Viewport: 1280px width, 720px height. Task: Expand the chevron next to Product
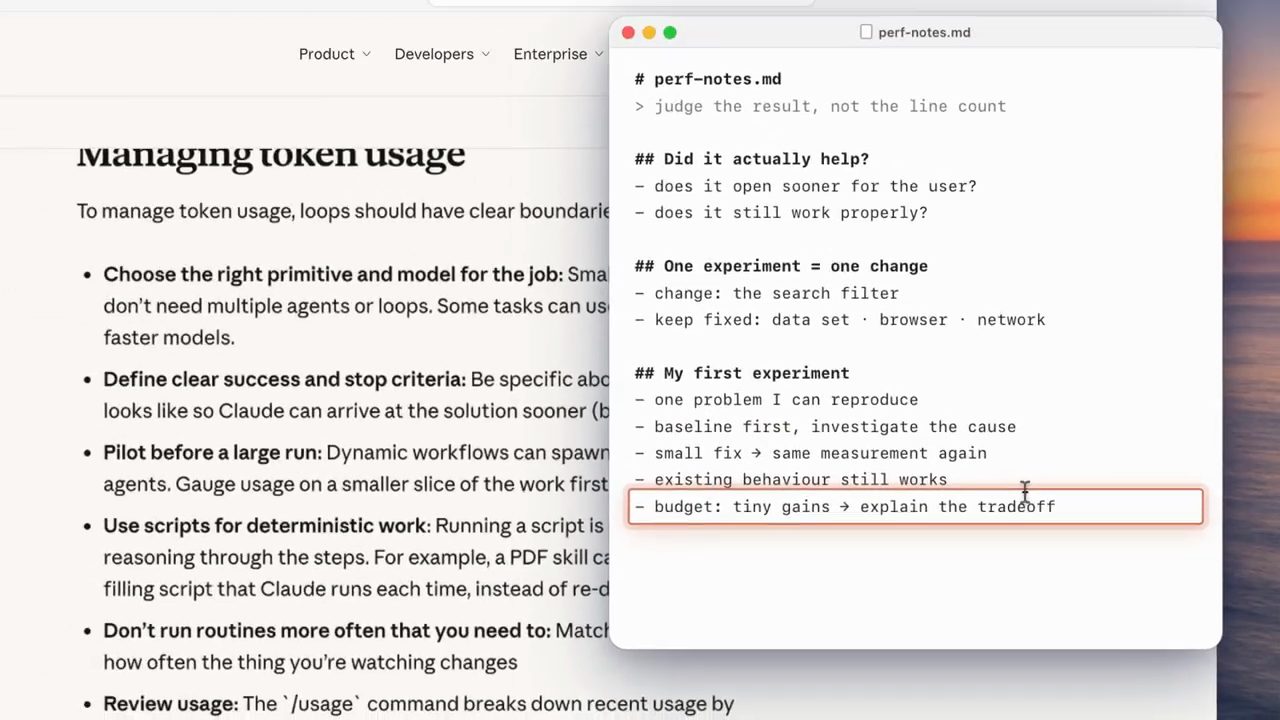click(366, 54)
